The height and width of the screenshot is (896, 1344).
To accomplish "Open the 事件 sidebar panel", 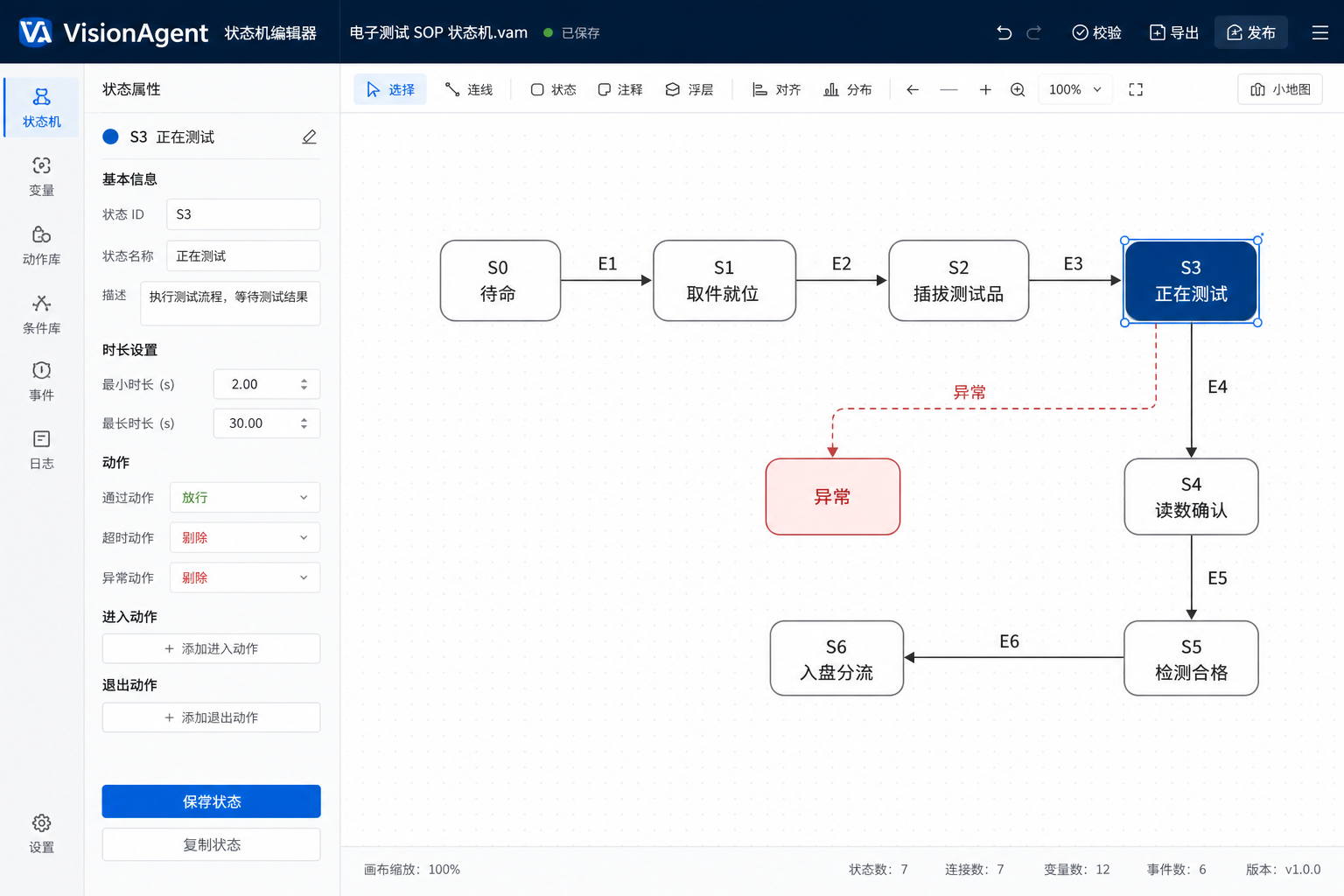I will 41,381.
